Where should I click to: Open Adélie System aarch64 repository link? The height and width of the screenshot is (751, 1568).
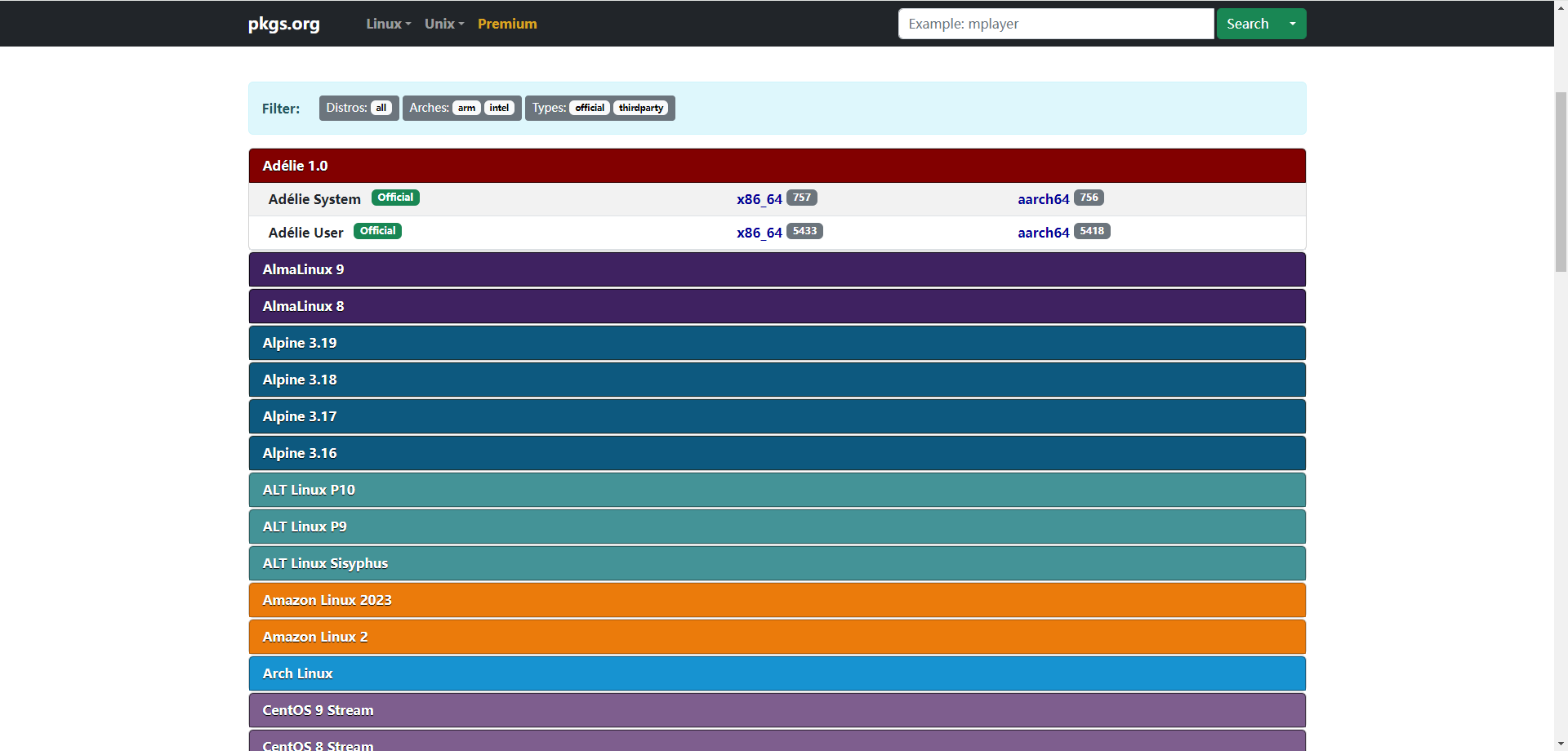point(1043,199)
